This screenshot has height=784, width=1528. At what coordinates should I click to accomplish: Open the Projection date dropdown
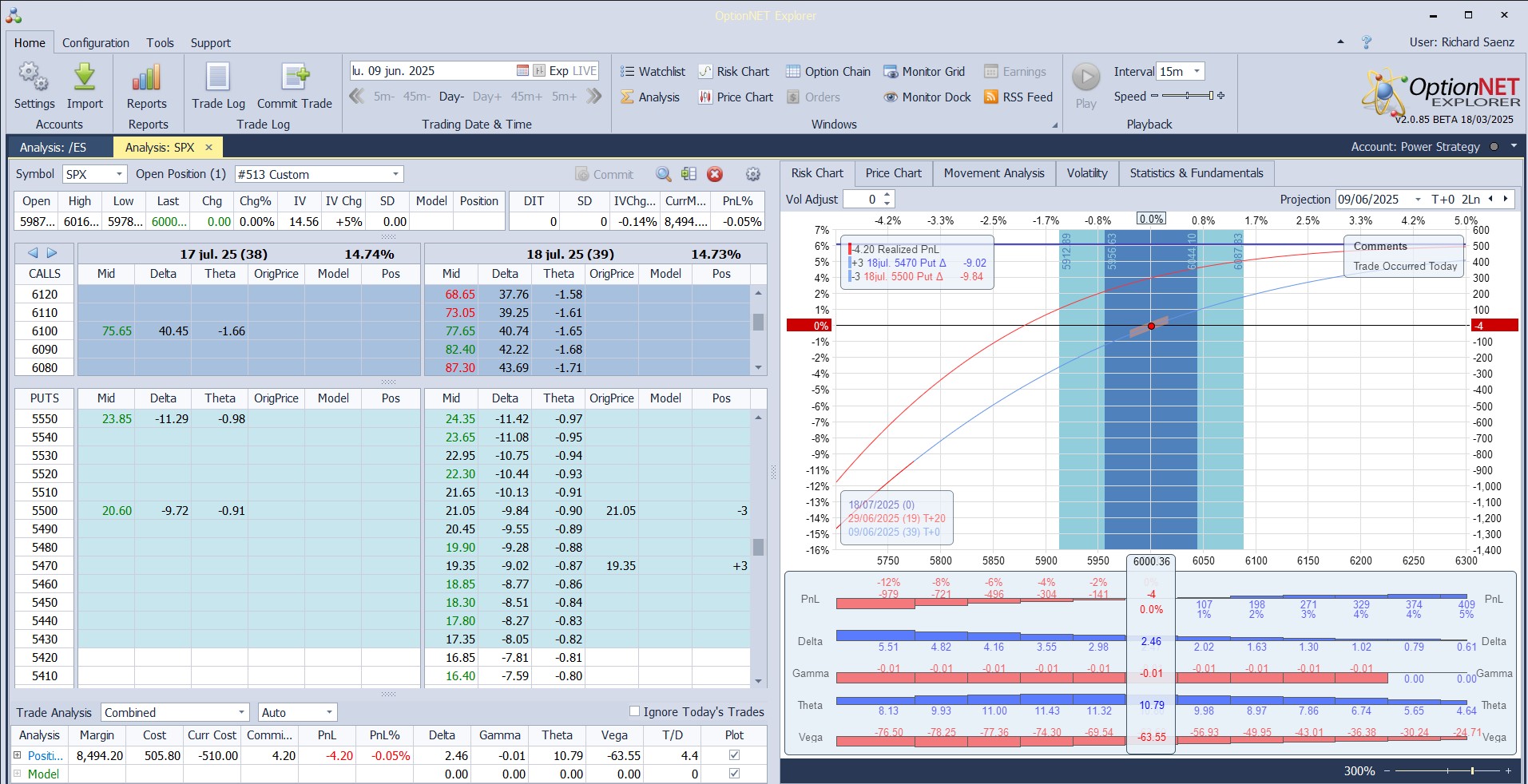tap(1418, 200)
